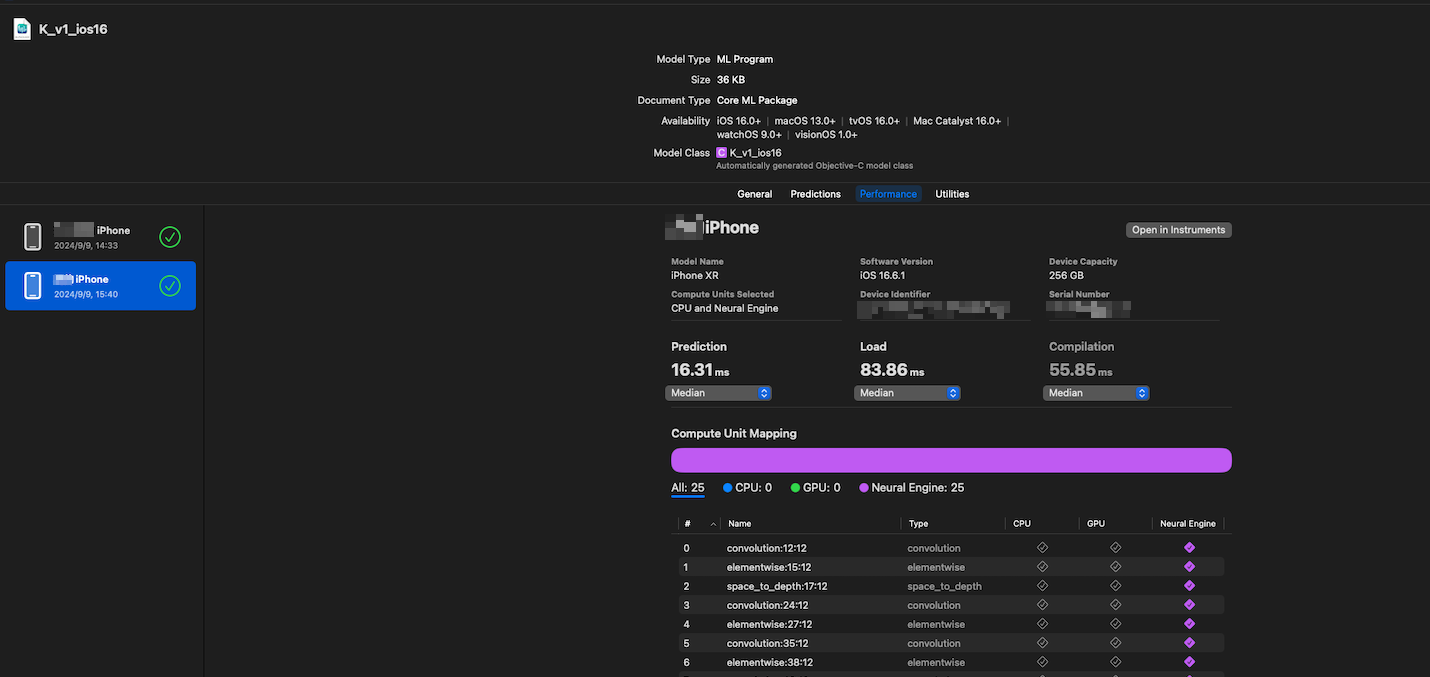1430x677 pixels.
Task: Select the elementwise:15:12 row name
Action: [x=769, y=567]
